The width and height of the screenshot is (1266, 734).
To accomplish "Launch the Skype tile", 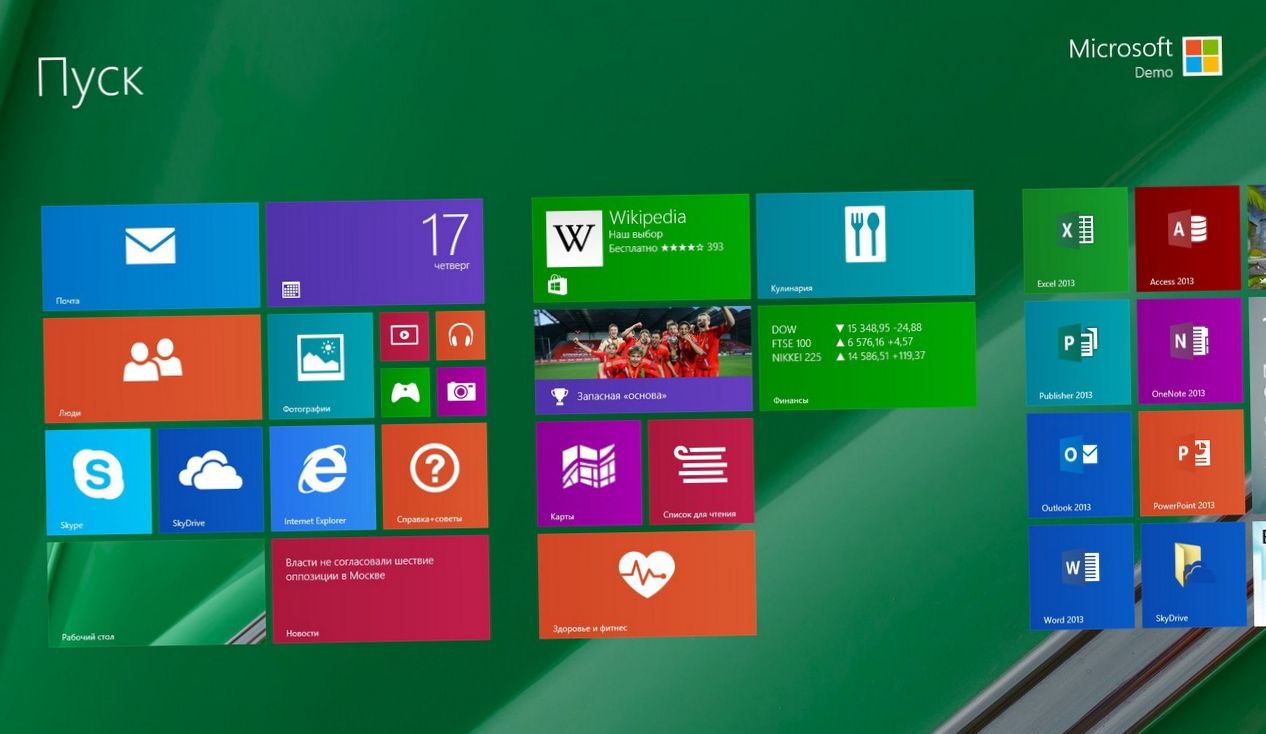I will pyautogui.click(x=98, y=481).
